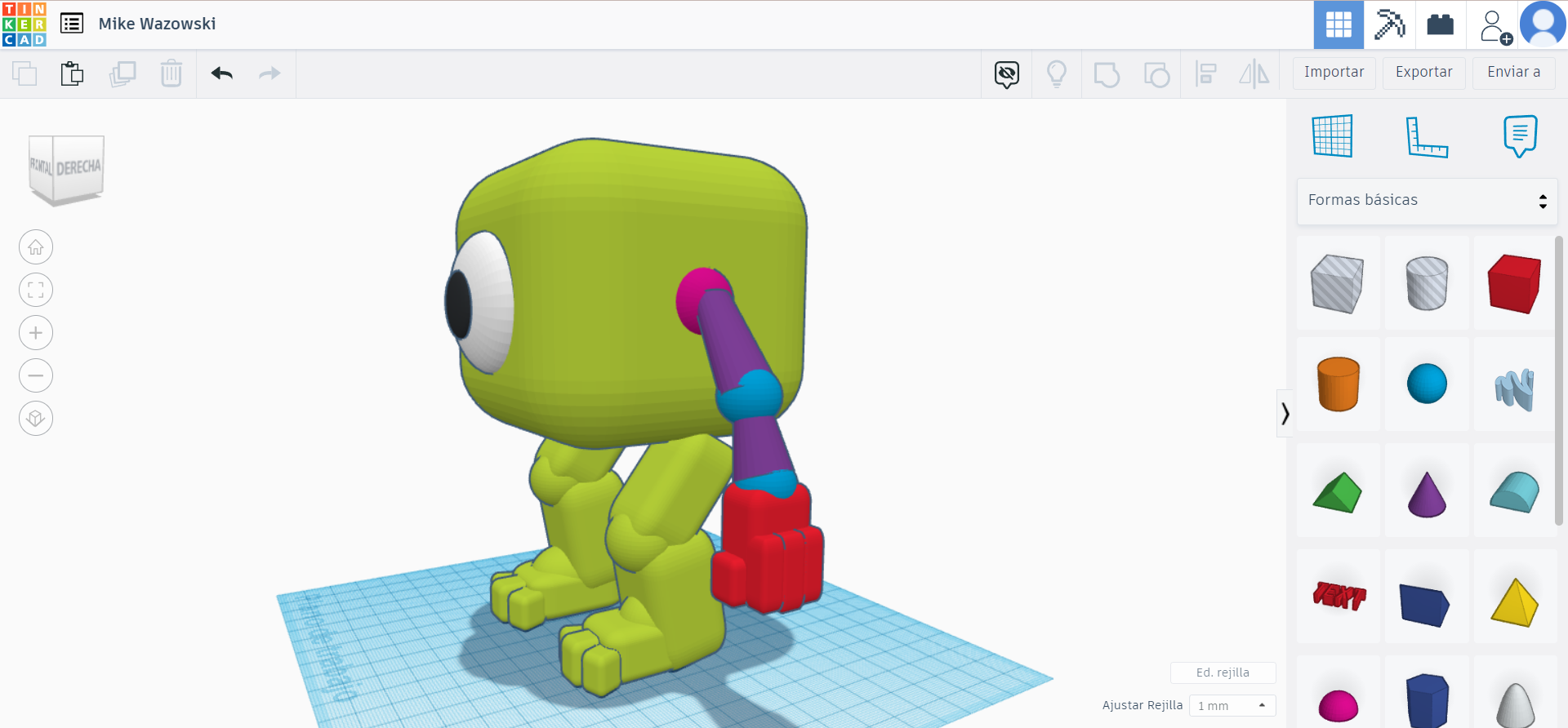The width and height of the screenshot is (1568, 728).
Task: Open the Formas básicas dropdown
Action: point(1428,201)
